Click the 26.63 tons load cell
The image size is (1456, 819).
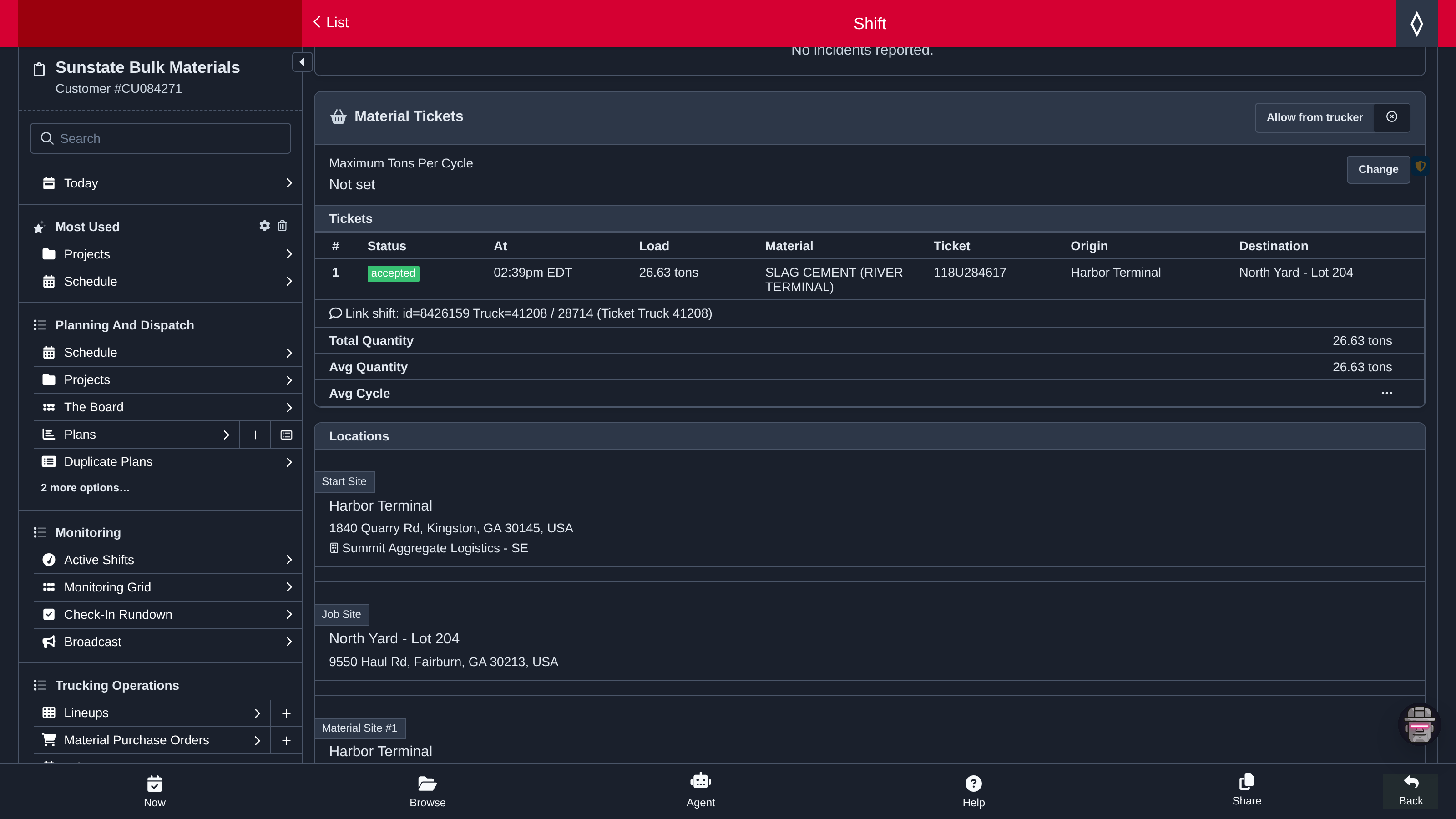[668, 273]
